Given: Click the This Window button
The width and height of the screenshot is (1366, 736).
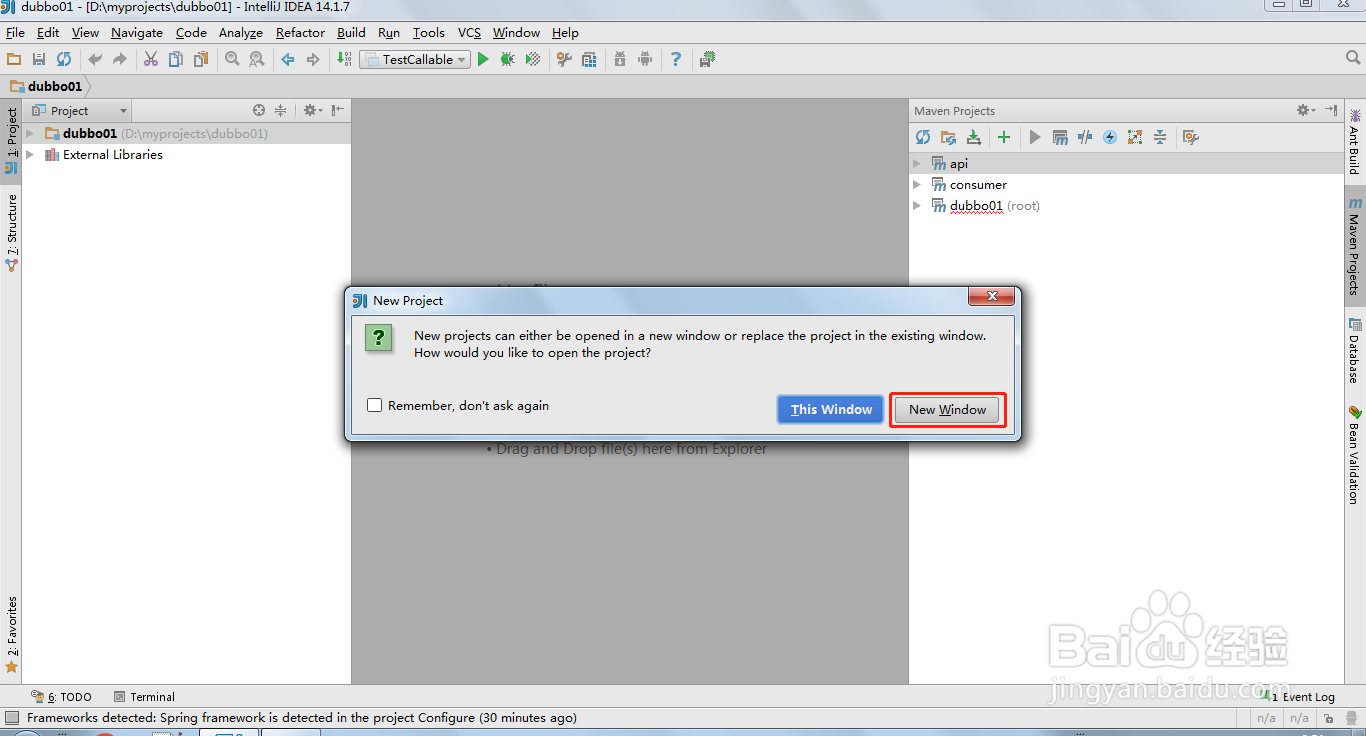Looking at the screenshot, I should click(x=831, y=409).
